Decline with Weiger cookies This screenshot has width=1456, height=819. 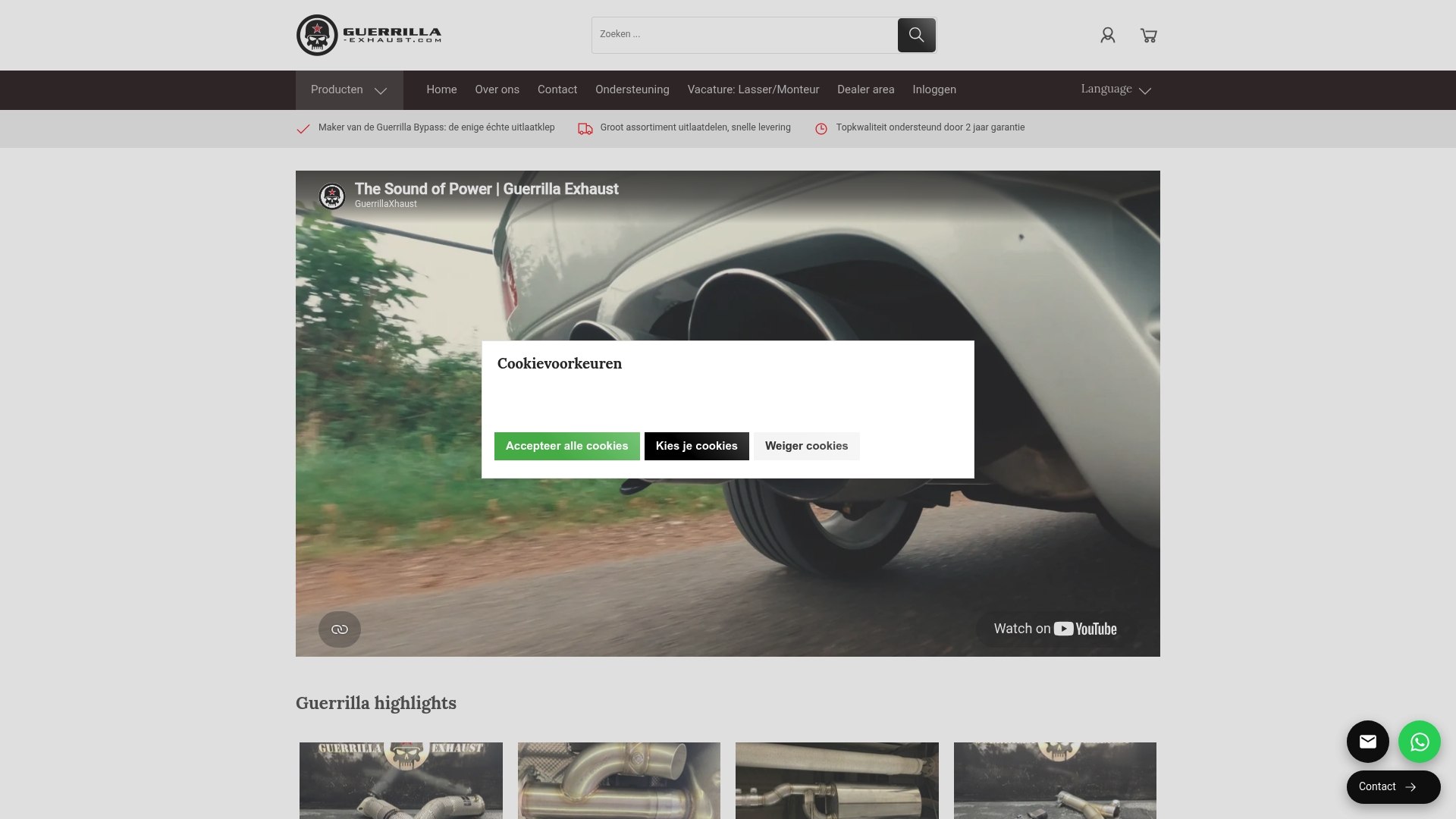[x=807, y=446]
